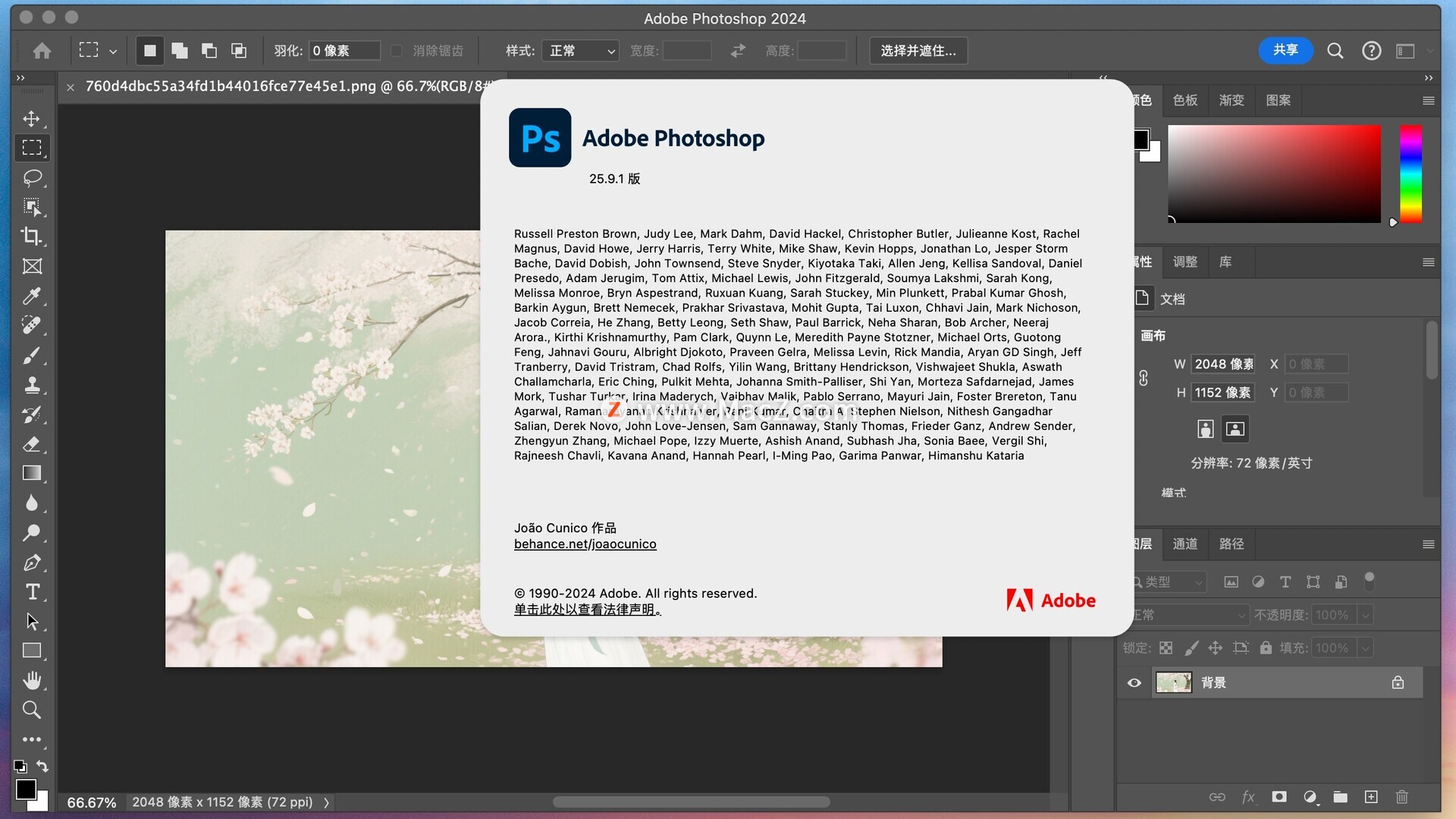Viewport: 1456px width, 819px height.
Task: Choose New selection mode button
Action: coord(149,51)
